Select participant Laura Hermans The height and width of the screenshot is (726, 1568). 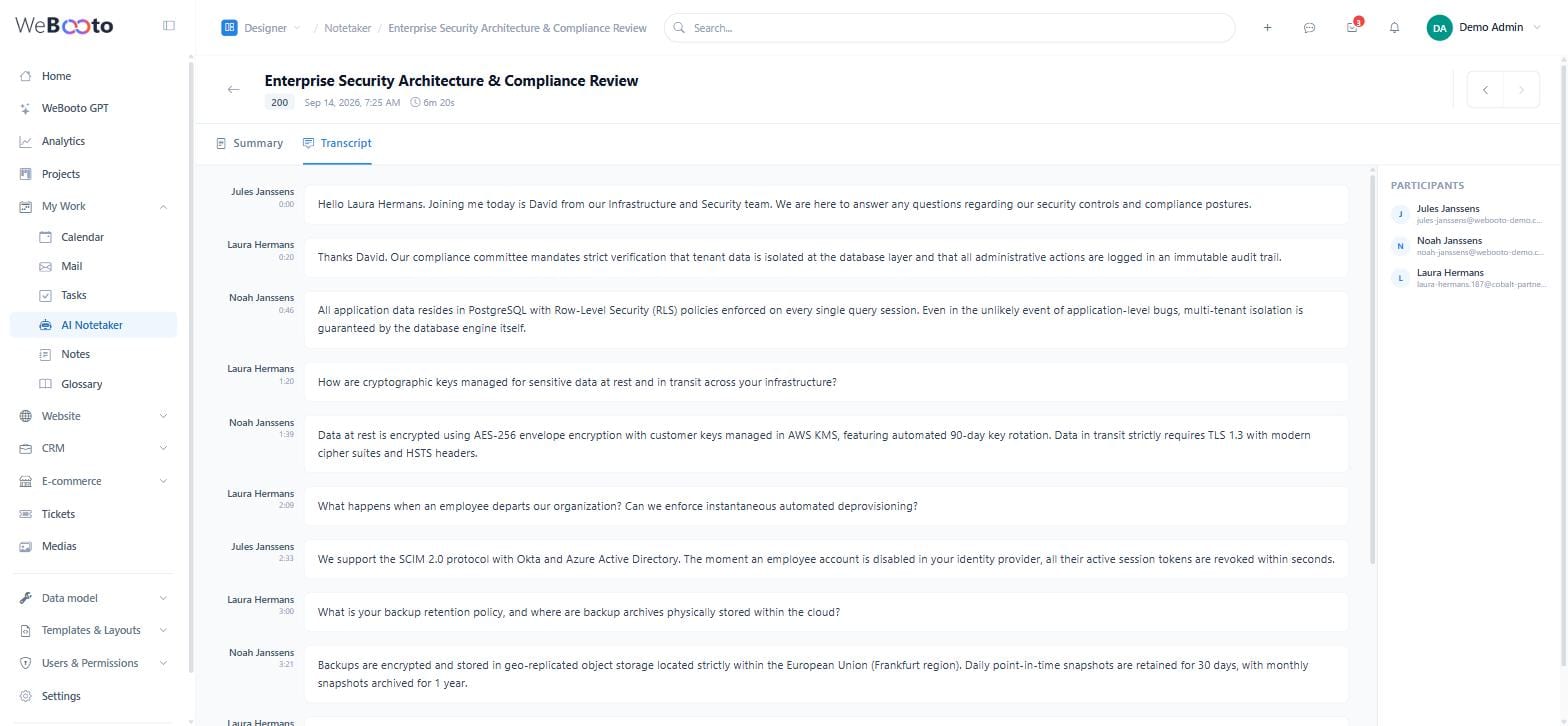coord(1468,278)
